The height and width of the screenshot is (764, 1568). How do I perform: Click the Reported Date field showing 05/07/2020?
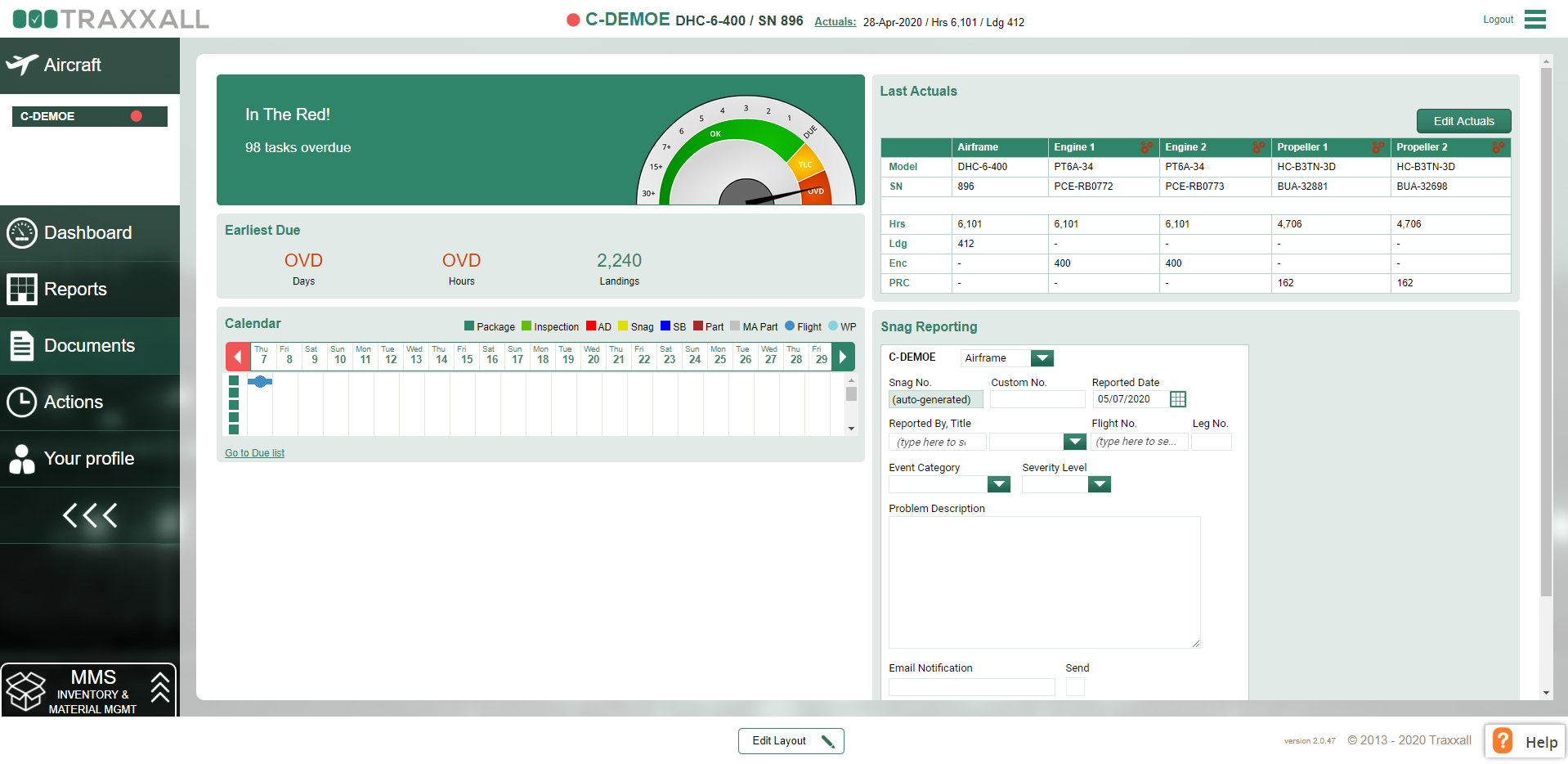(1130, 399)
